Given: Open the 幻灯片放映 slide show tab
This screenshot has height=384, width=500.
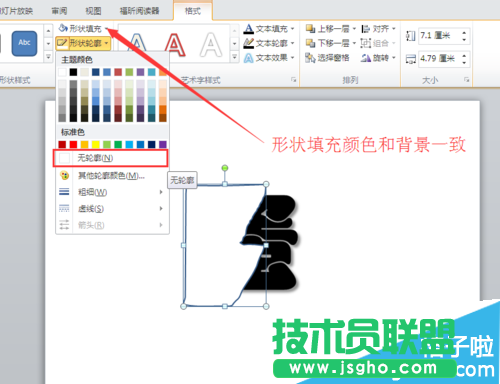Looking at the screenshot, I should (x=16, y=11).
